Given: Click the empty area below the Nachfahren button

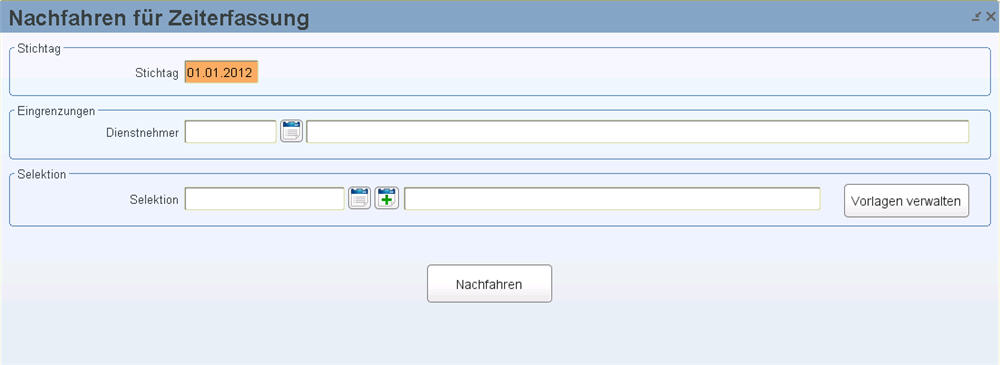Looking at the screenshot, I should pyautogui.click(x=489, y=335).
